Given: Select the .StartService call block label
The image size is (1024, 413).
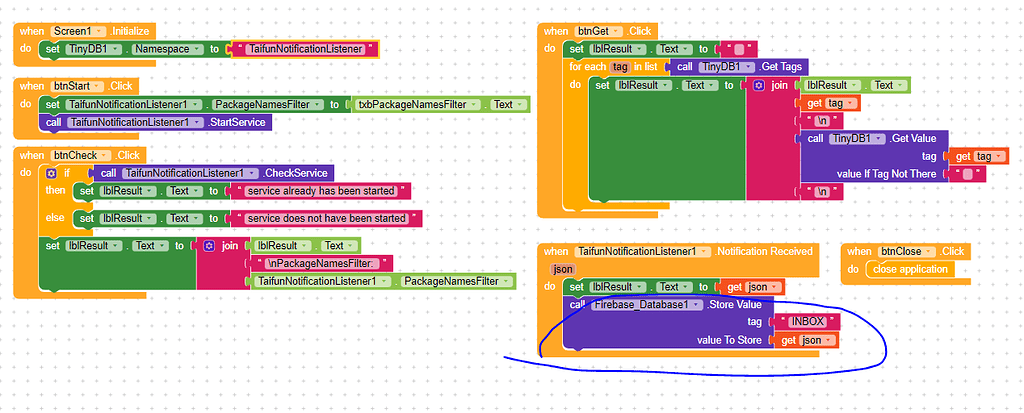Looking at the screenshot, I should [236, 122].
